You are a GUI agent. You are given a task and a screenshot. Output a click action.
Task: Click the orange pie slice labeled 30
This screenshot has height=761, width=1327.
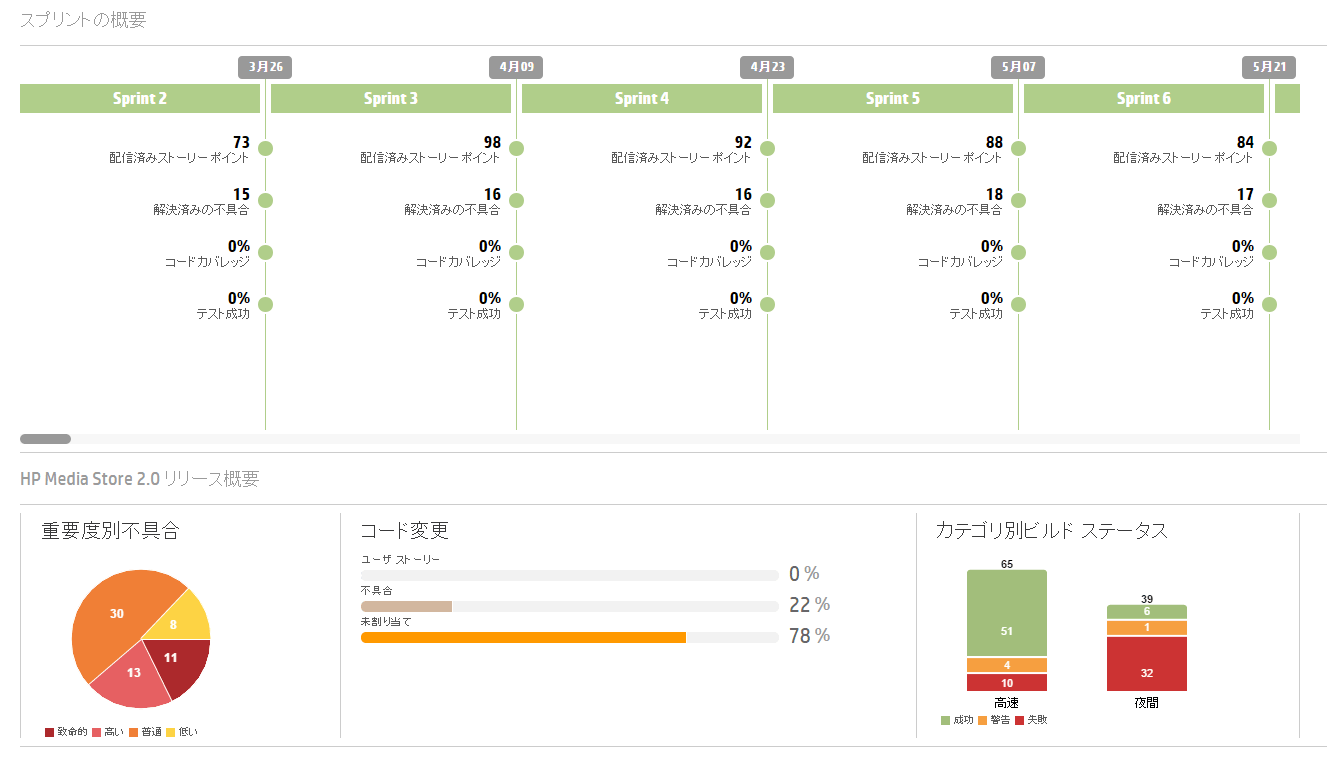[115, 612]
